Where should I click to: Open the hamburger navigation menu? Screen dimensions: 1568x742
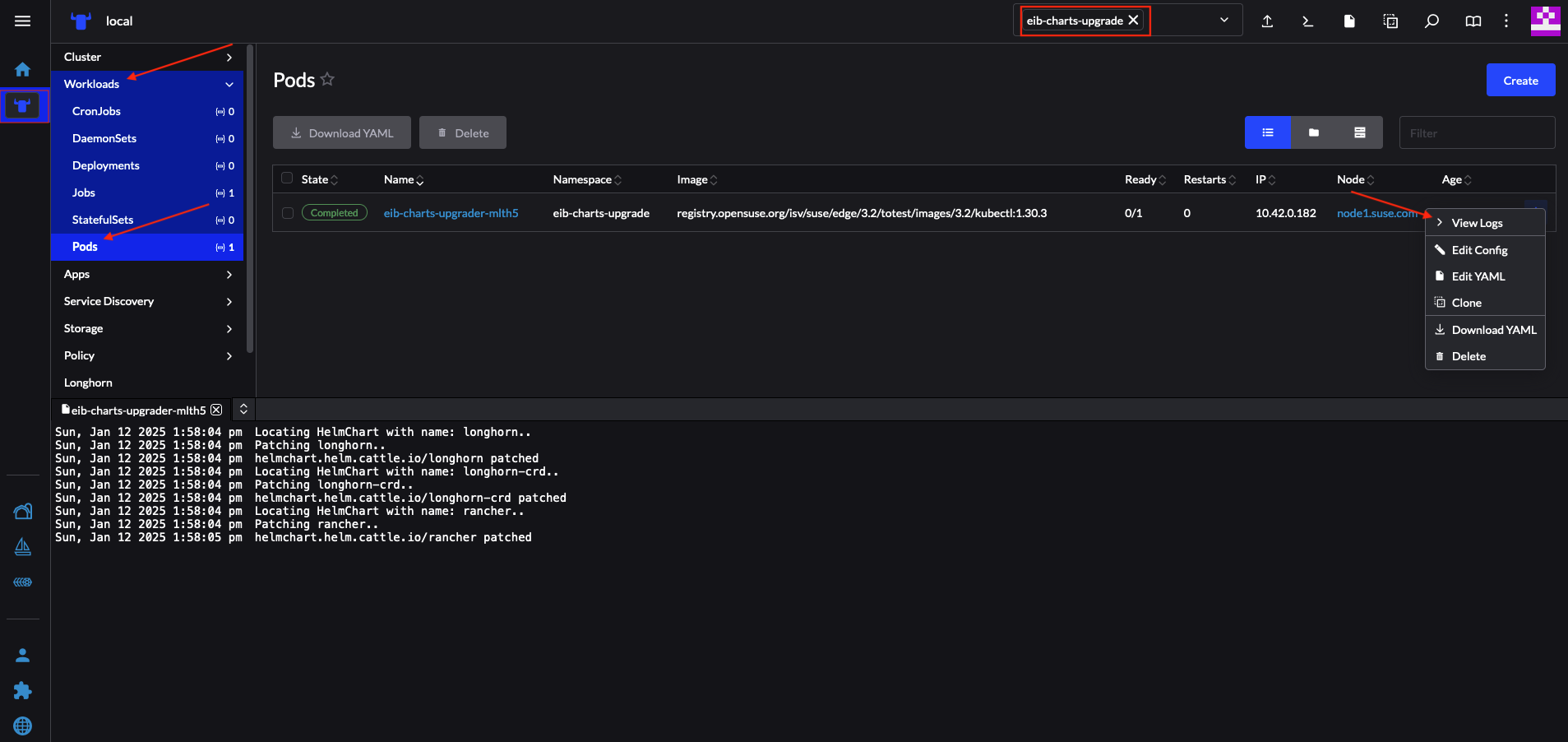(x=22, y=21)
